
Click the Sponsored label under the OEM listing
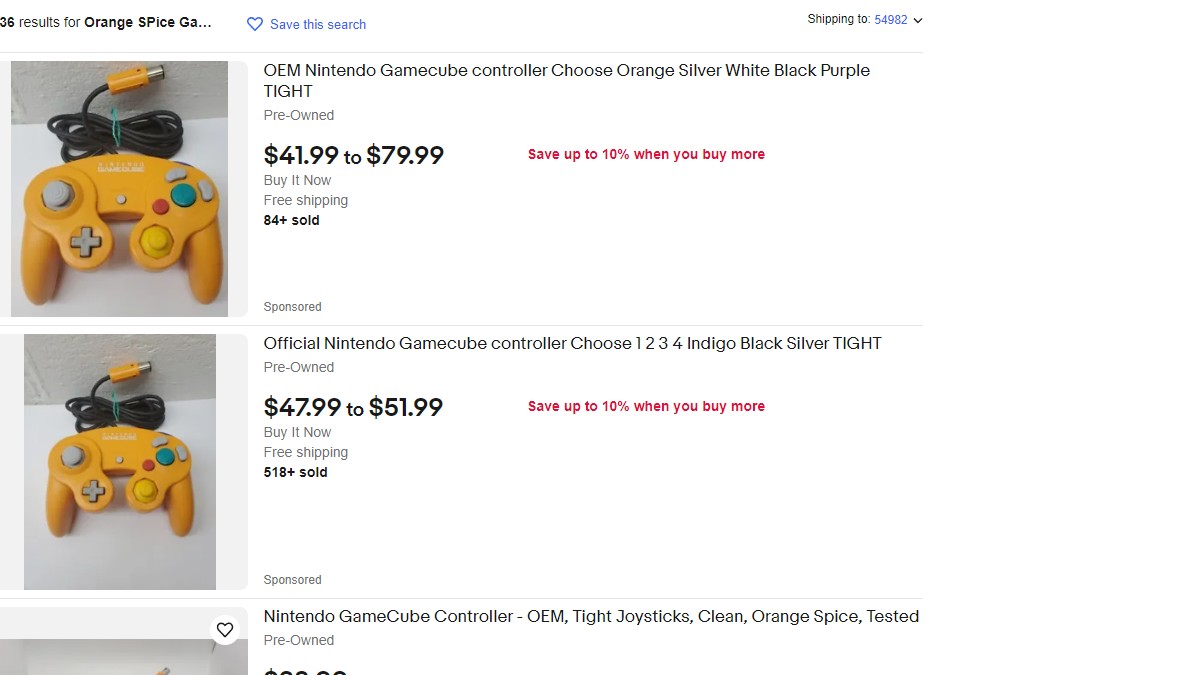coord(292,307)
